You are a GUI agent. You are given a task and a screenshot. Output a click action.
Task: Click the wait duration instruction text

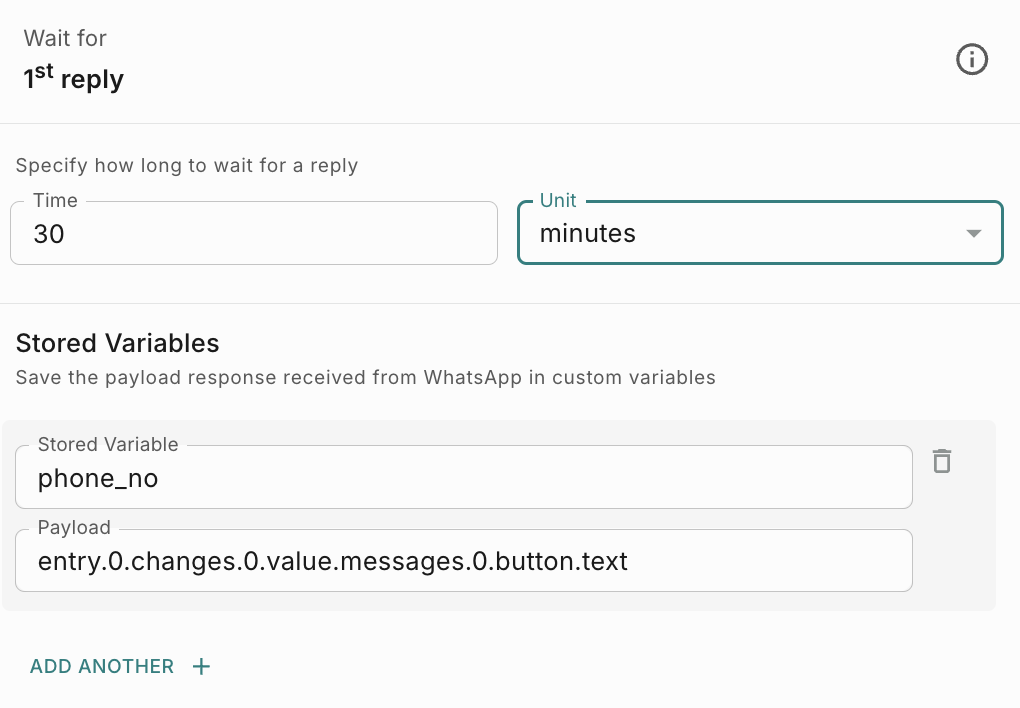[187, 166]
